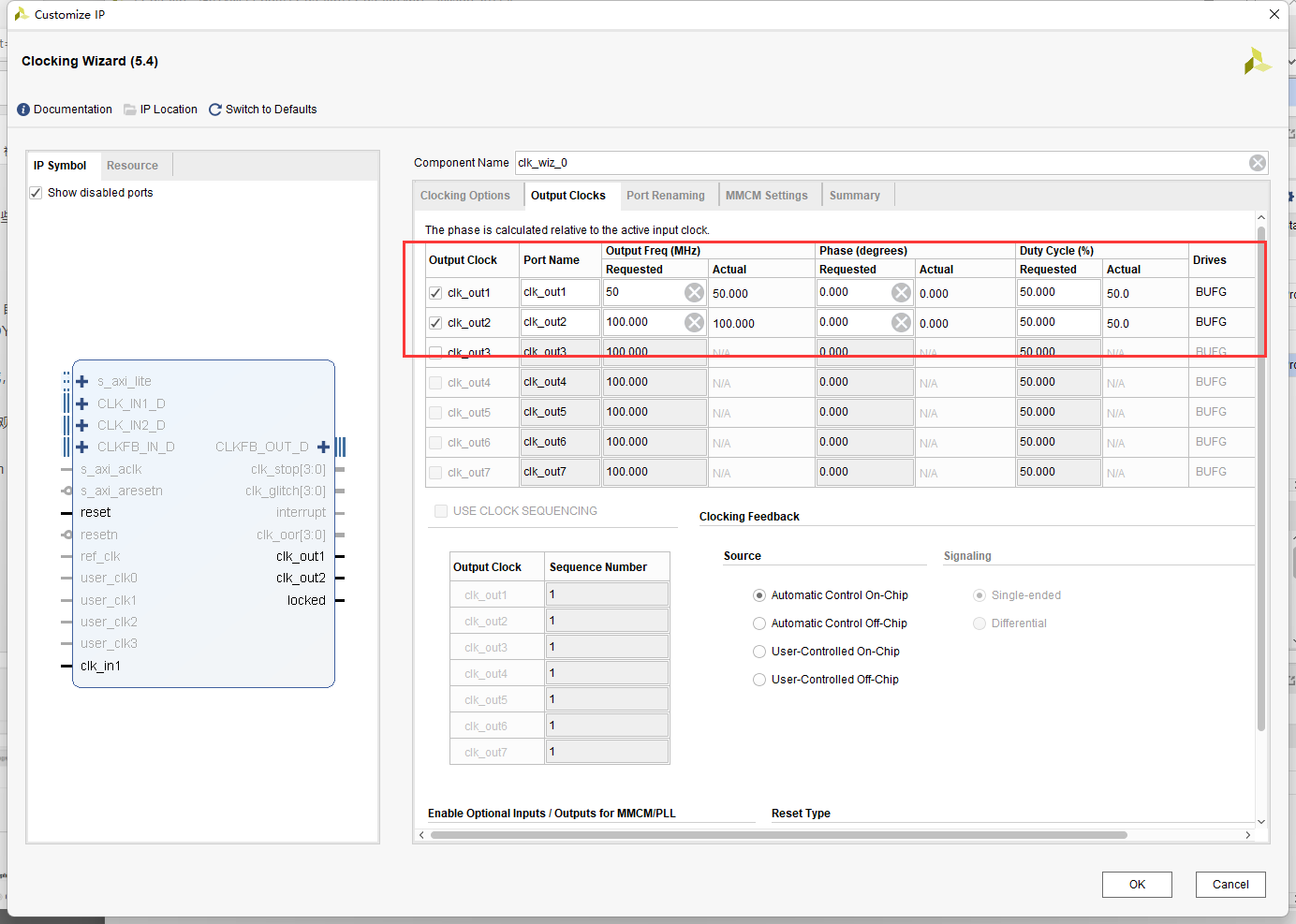The height and width of the screenshot is (924, 1296).
Task: Click the horizontal scrollbar at panel bottom
Action: click(778, 835)
